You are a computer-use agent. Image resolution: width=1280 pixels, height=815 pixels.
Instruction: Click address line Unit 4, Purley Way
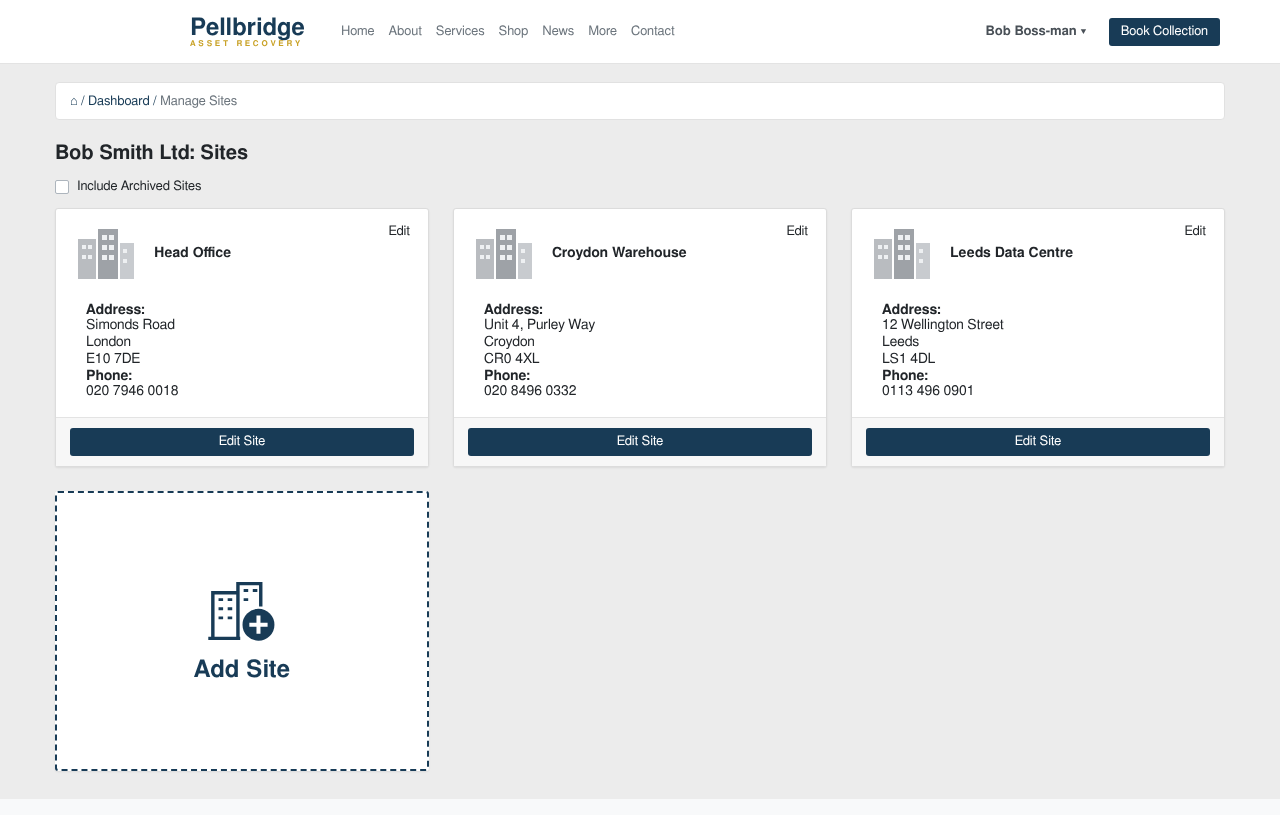pos(540,325)
